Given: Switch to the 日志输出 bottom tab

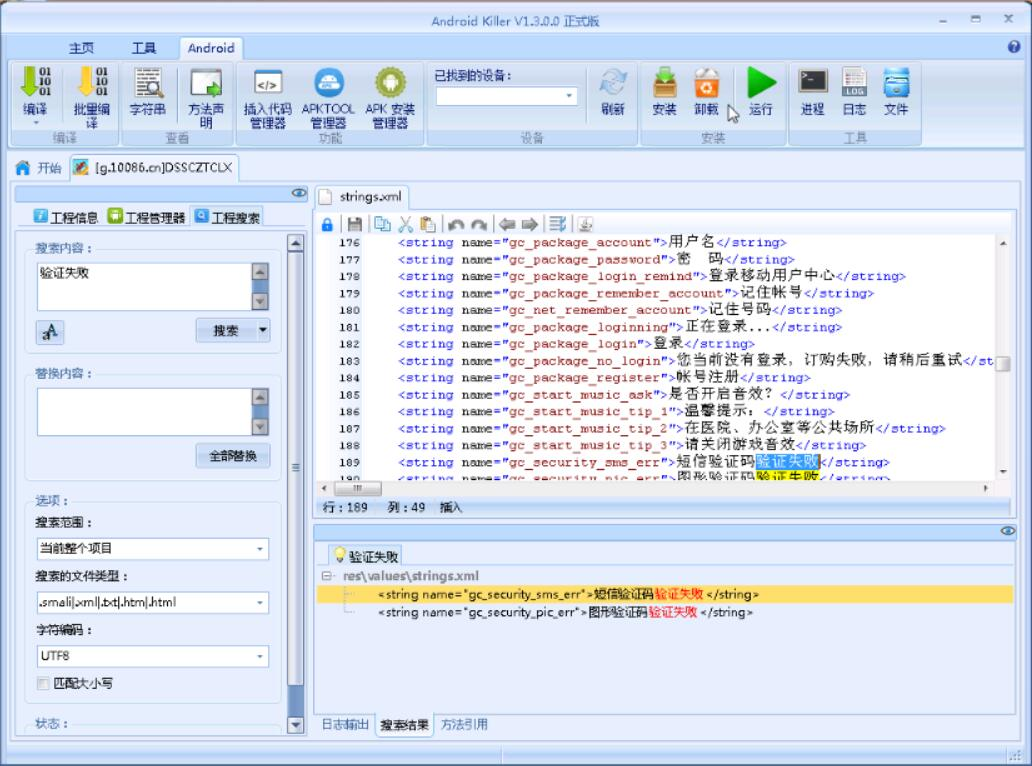Looking at the screenshot, I should coord(345,725).
